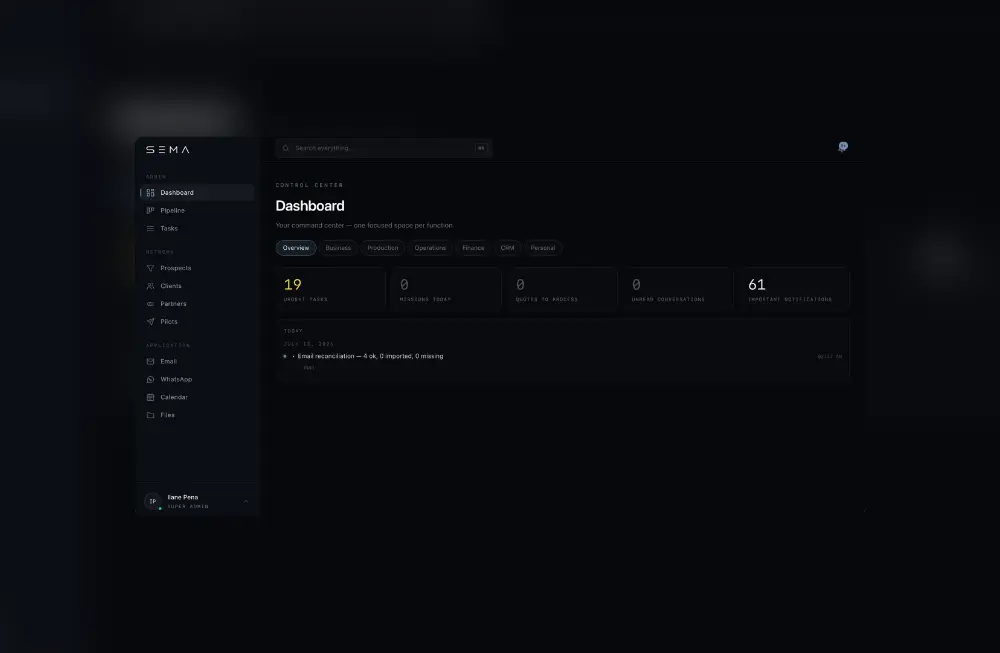Click the Email reconciliation activity entry
This screenshot has width=1000, height=653.
click(562, 360)
